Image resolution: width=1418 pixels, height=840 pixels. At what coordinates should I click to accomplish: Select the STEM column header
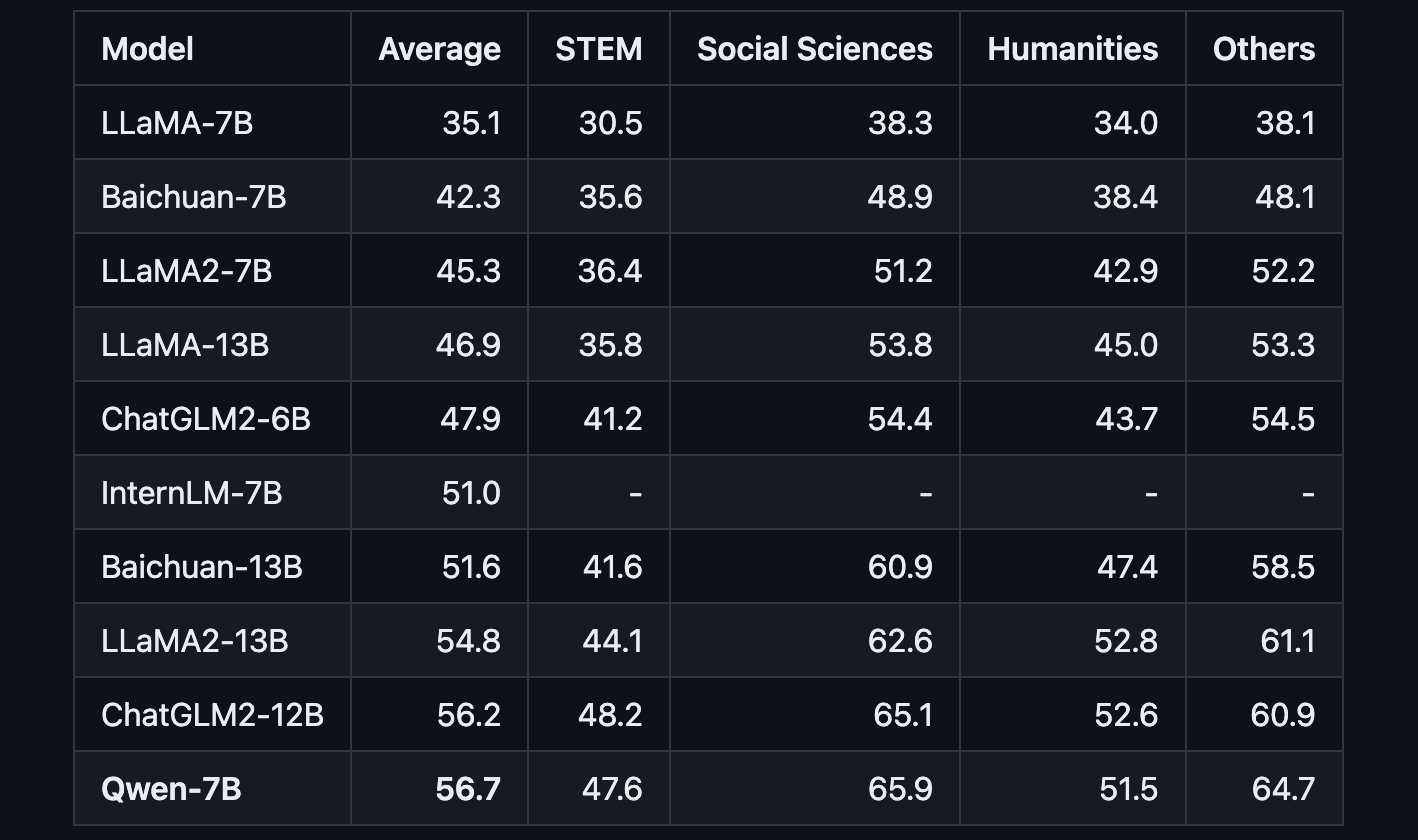[x=599, y=49]
